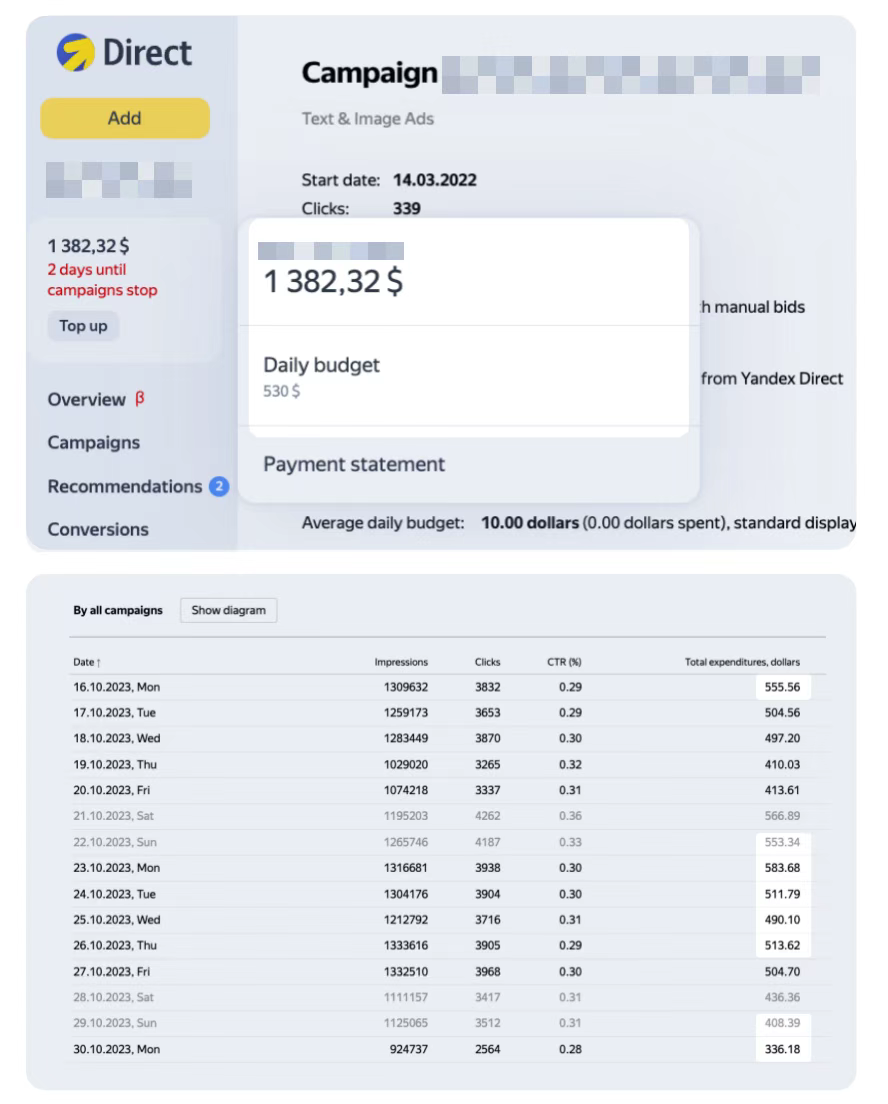Click the 530 $ daily budget value
Image resolution: width=888 pixels, height=1104 pixels.
(x=282, y=391)
